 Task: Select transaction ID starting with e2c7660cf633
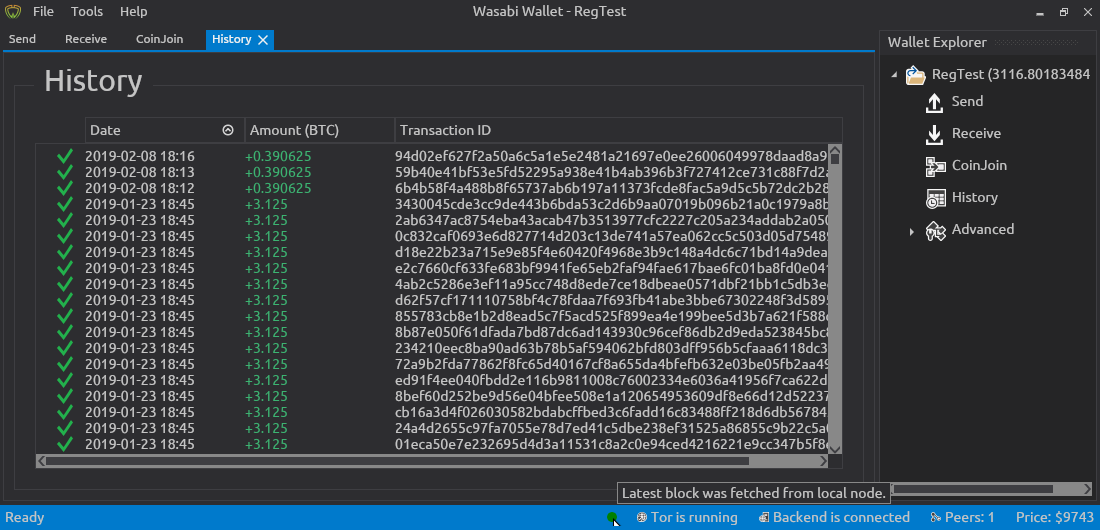(x=611, y=268)
